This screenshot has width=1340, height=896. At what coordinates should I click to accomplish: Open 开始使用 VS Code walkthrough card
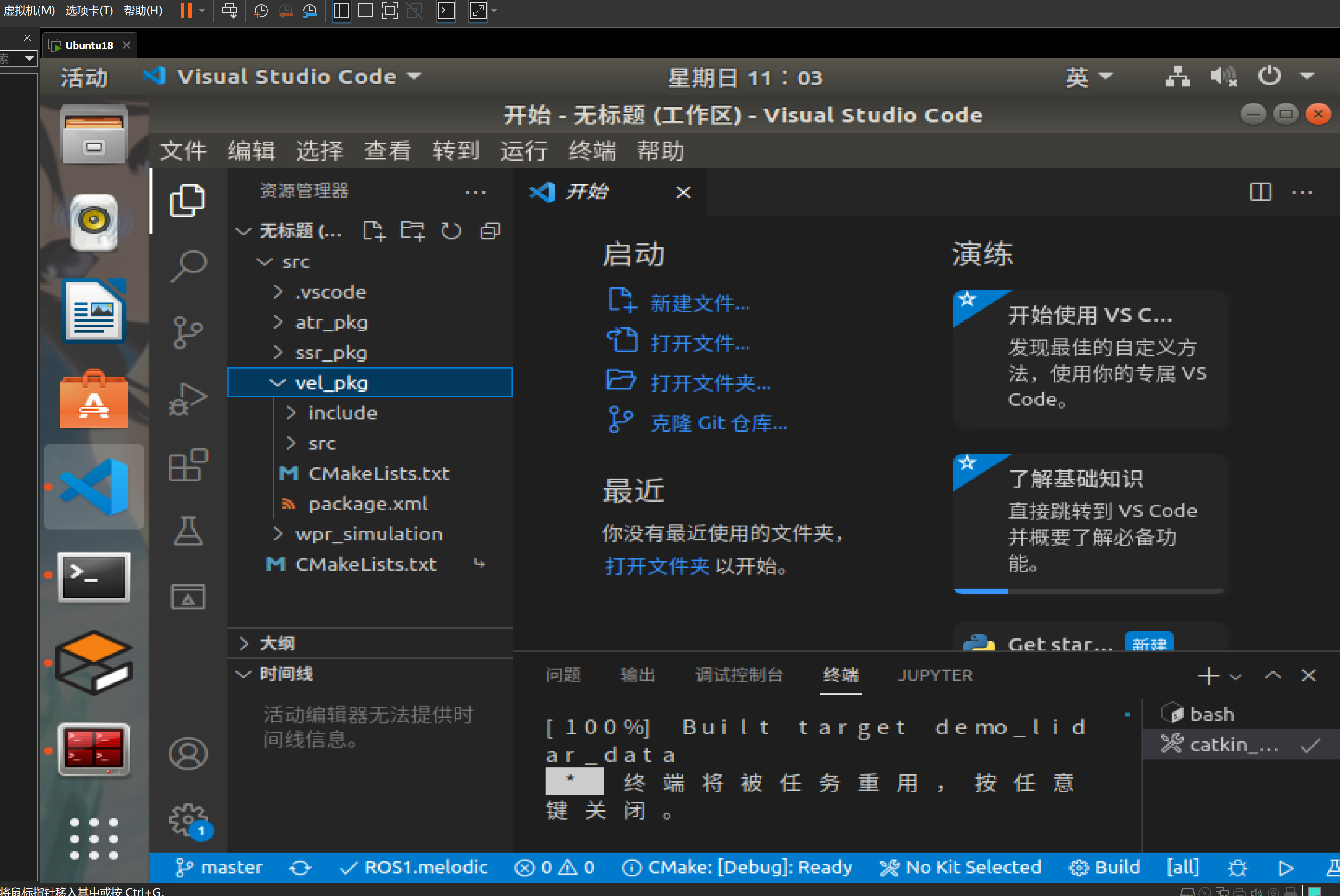click(1089, 358)
